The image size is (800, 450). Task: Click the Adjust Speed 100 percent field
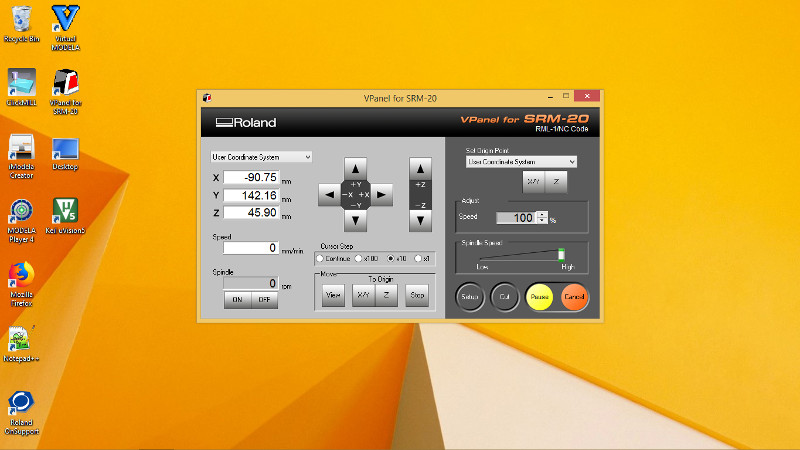pyautogui.click(x=516, y=218)
